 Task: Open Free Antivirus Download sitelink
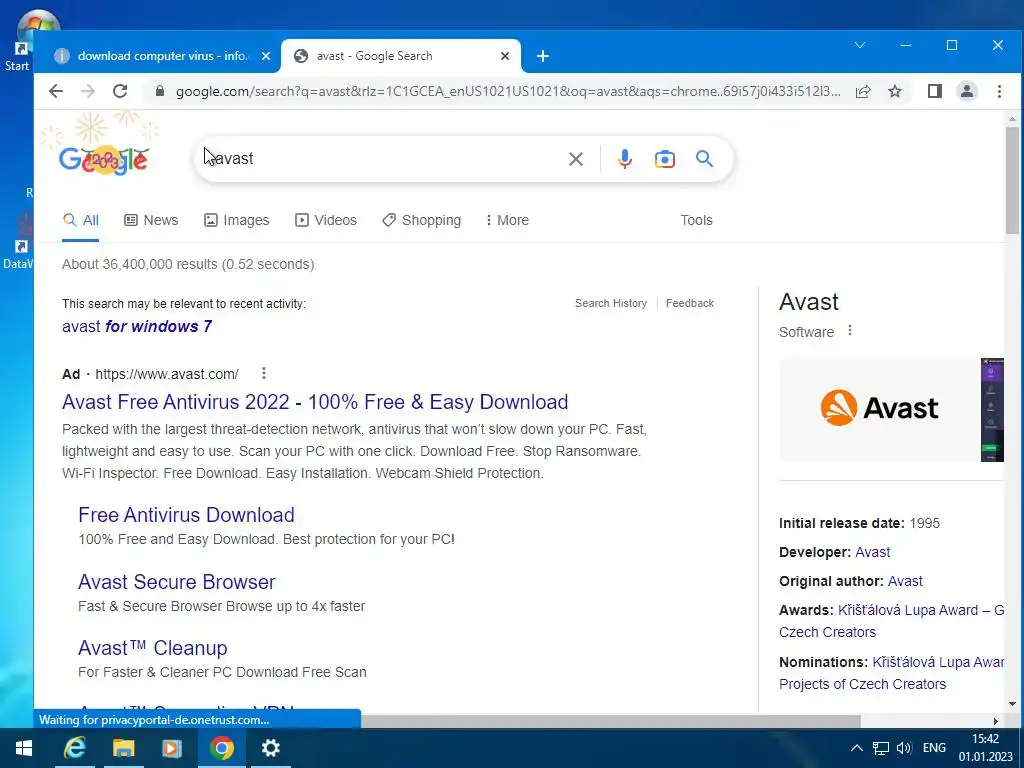pyautogui.click(x=186, y=515)
